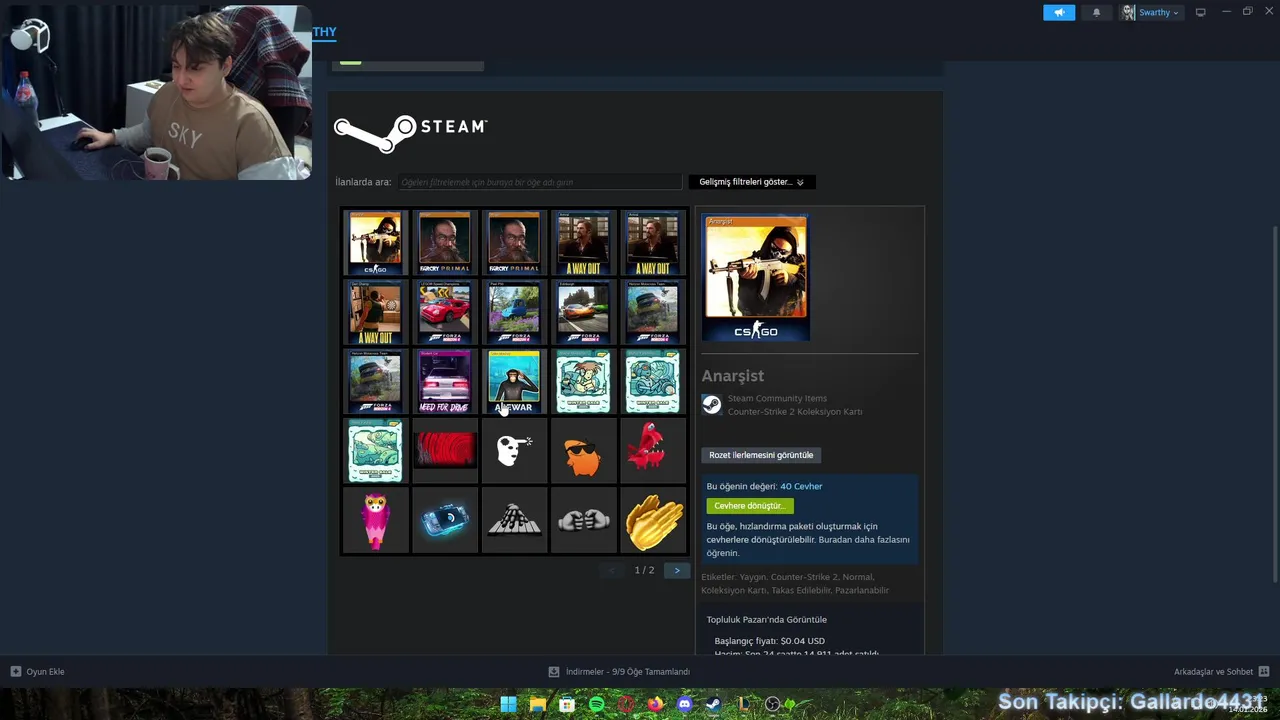
Task: Click the Big Picture monitor icon
Action: (x=1201, y=12)
